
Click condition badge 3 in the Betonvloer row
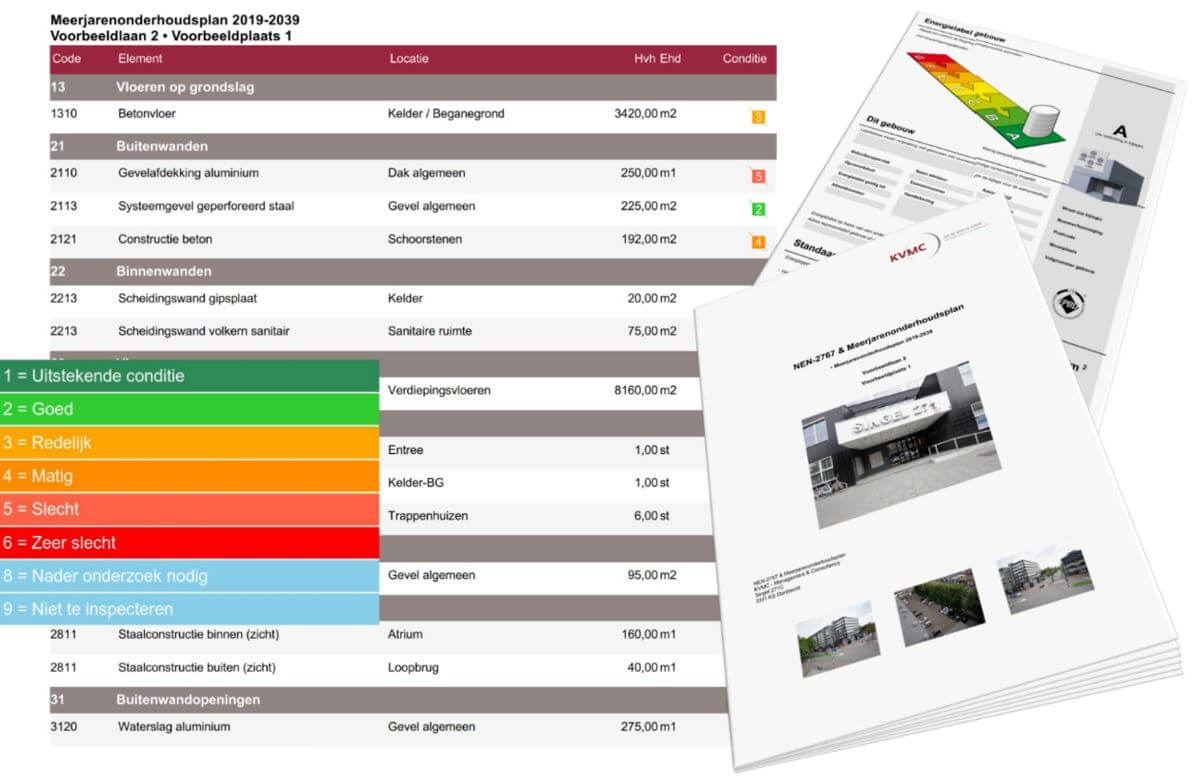pyautogui.click(x=758, y=116)
